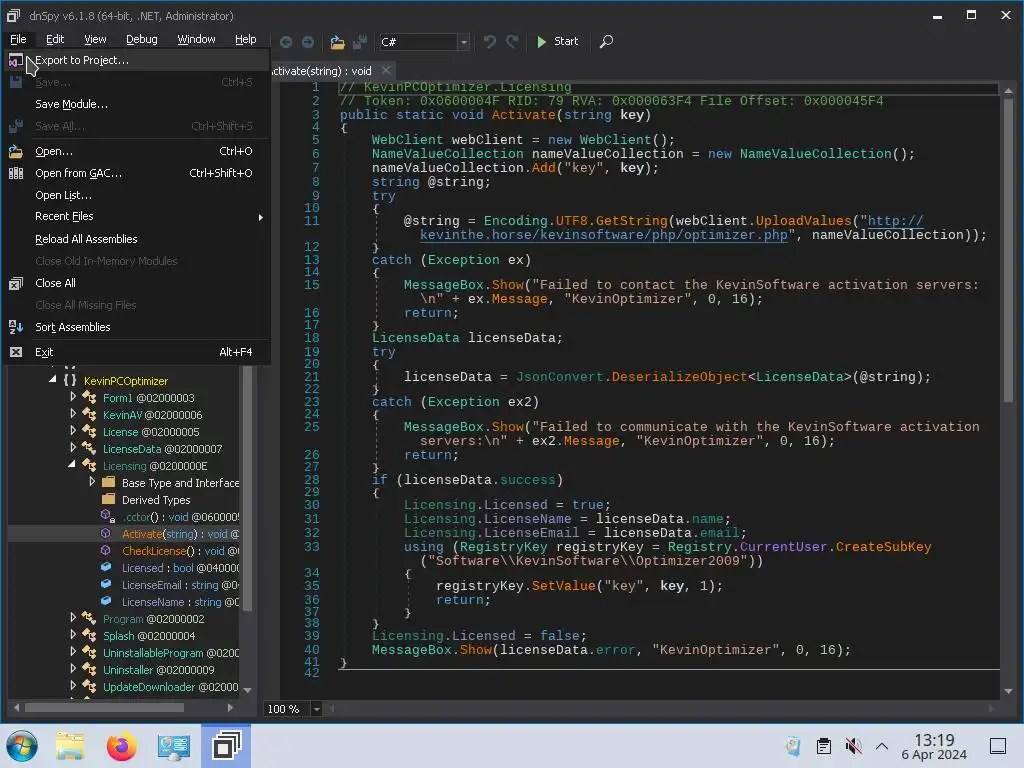Expand the Form1 class node

click(x=72, y=396)
